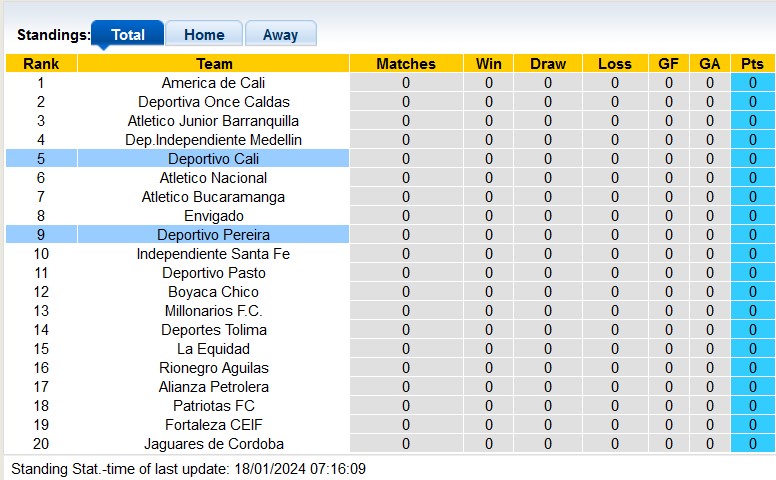Click Dep.Independiente Medellin team name

214,140
